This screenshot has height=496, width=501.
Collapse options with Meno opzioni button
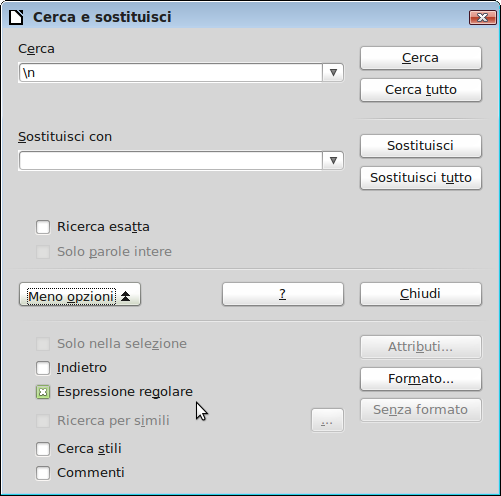tap(80, 294)
